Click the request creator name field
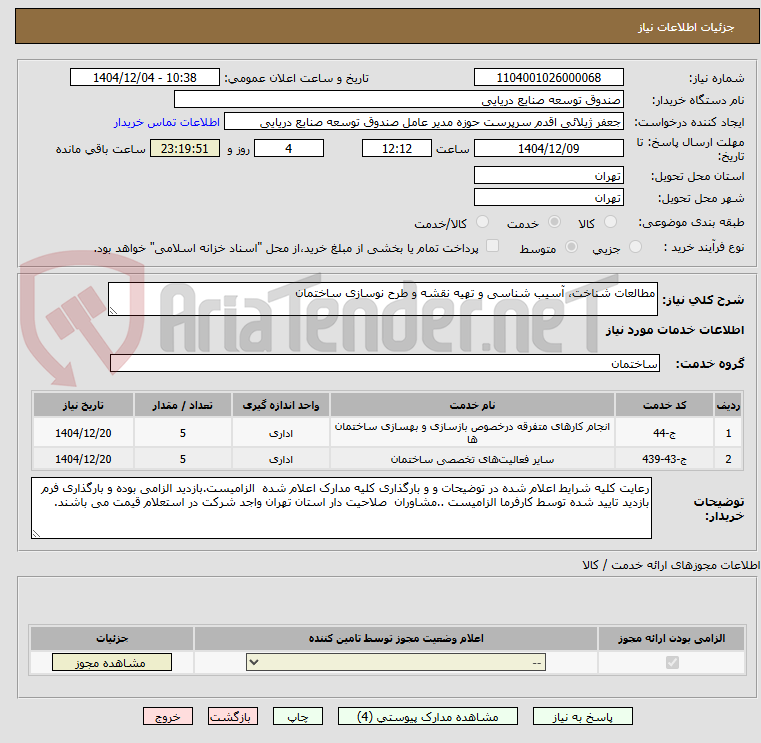The image size is (761, 743). coord(424,122)
